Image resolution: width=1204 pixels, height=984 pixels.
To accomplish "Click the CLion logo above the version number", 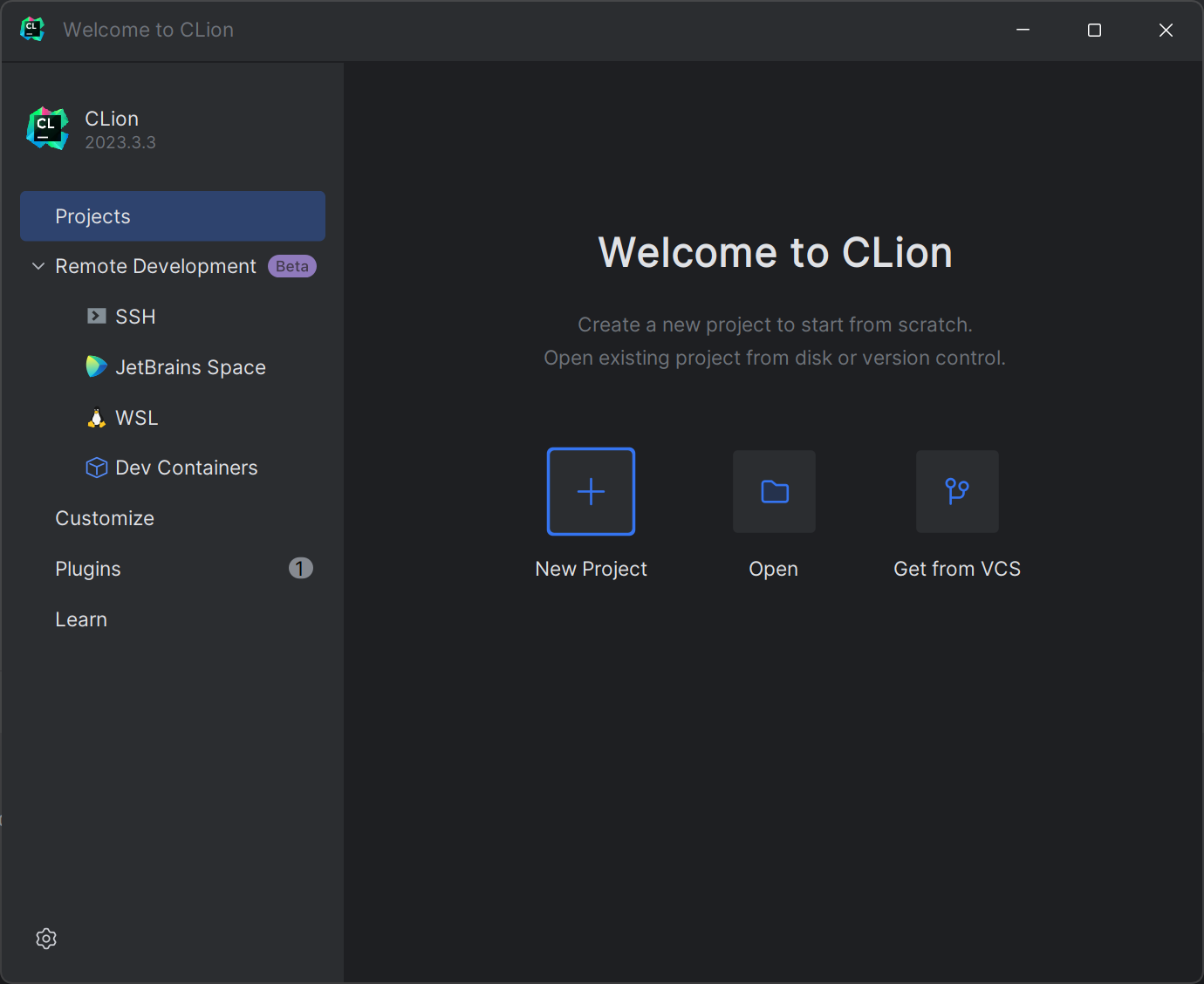I will coord(46,127).
